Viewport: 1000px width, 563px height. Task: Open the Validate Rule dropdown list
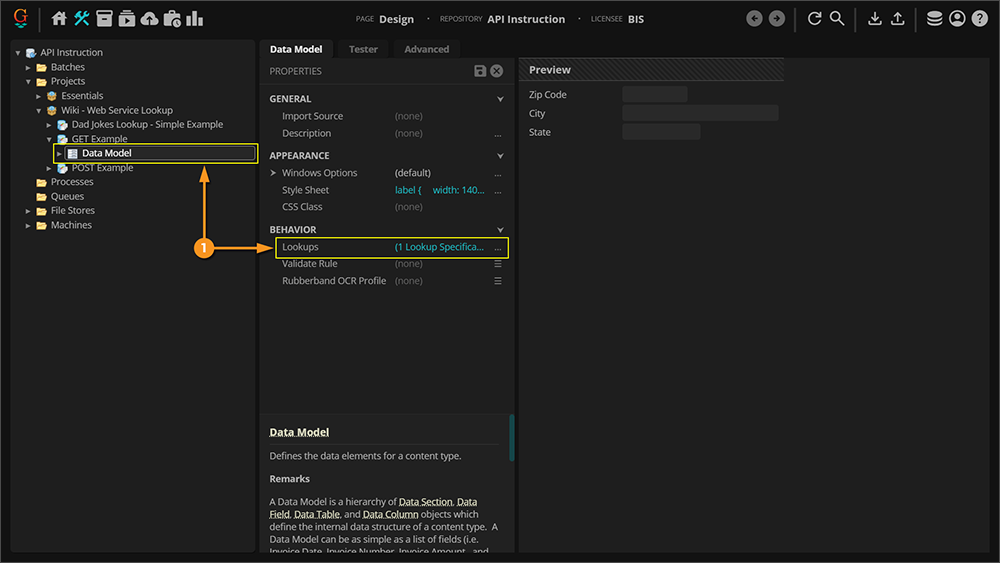[498, 264]
